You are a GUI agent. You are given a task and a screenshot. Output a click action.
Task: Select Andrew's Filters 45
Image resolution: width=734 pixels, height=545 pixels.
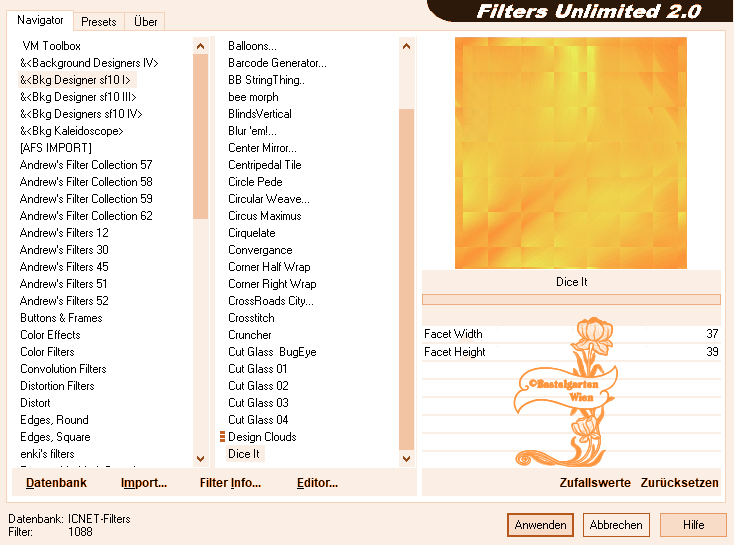point(64,267)
